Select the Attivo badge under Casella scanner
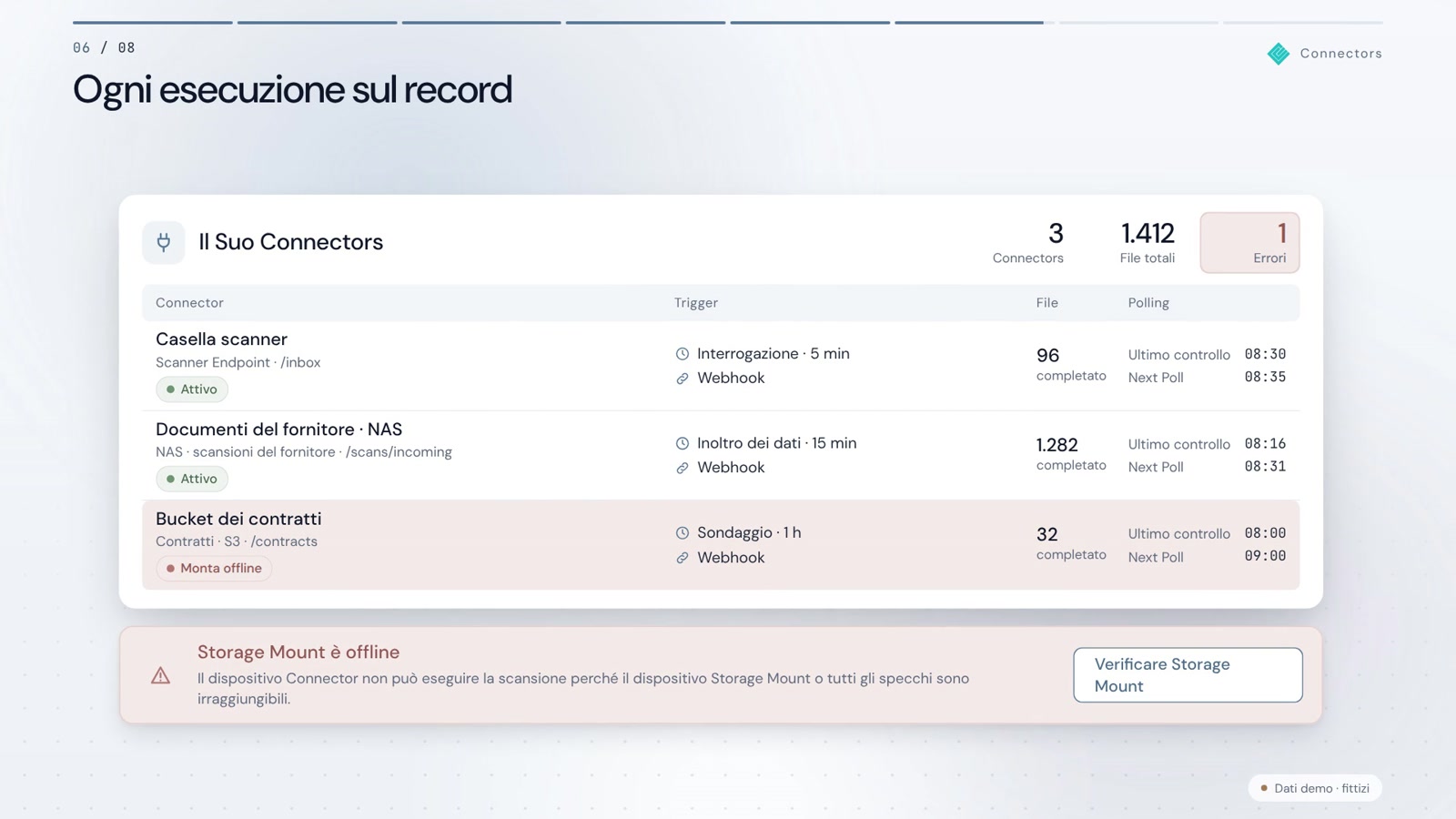The height and width of the screenshot is (819, 1456). coord(192,389)
